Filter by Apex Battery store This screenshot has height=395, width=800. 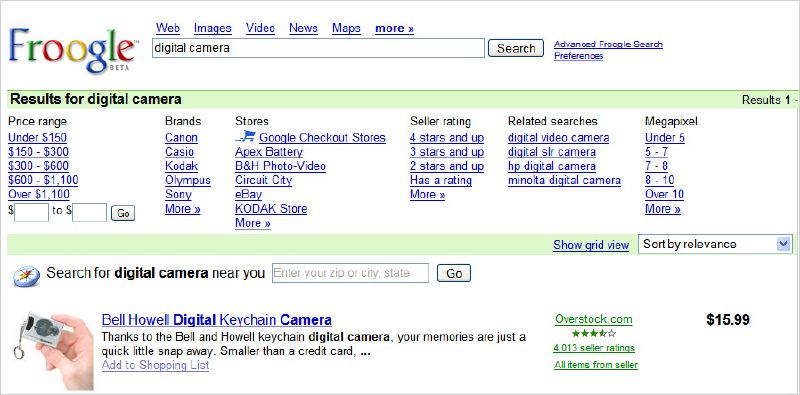[x=269, y=152]
